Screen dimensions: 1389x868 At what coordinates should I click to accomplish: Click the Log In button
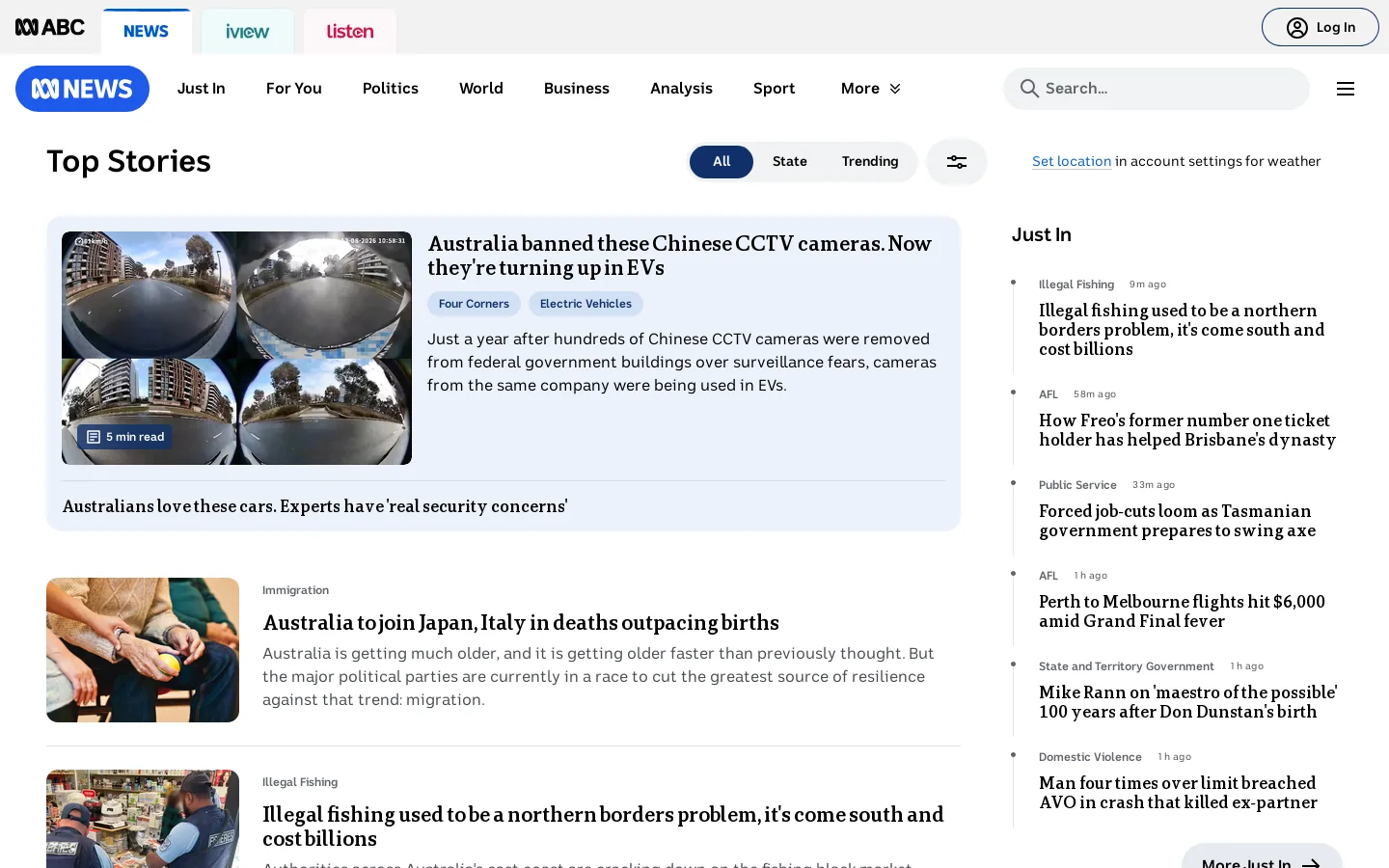(1320, 28)
